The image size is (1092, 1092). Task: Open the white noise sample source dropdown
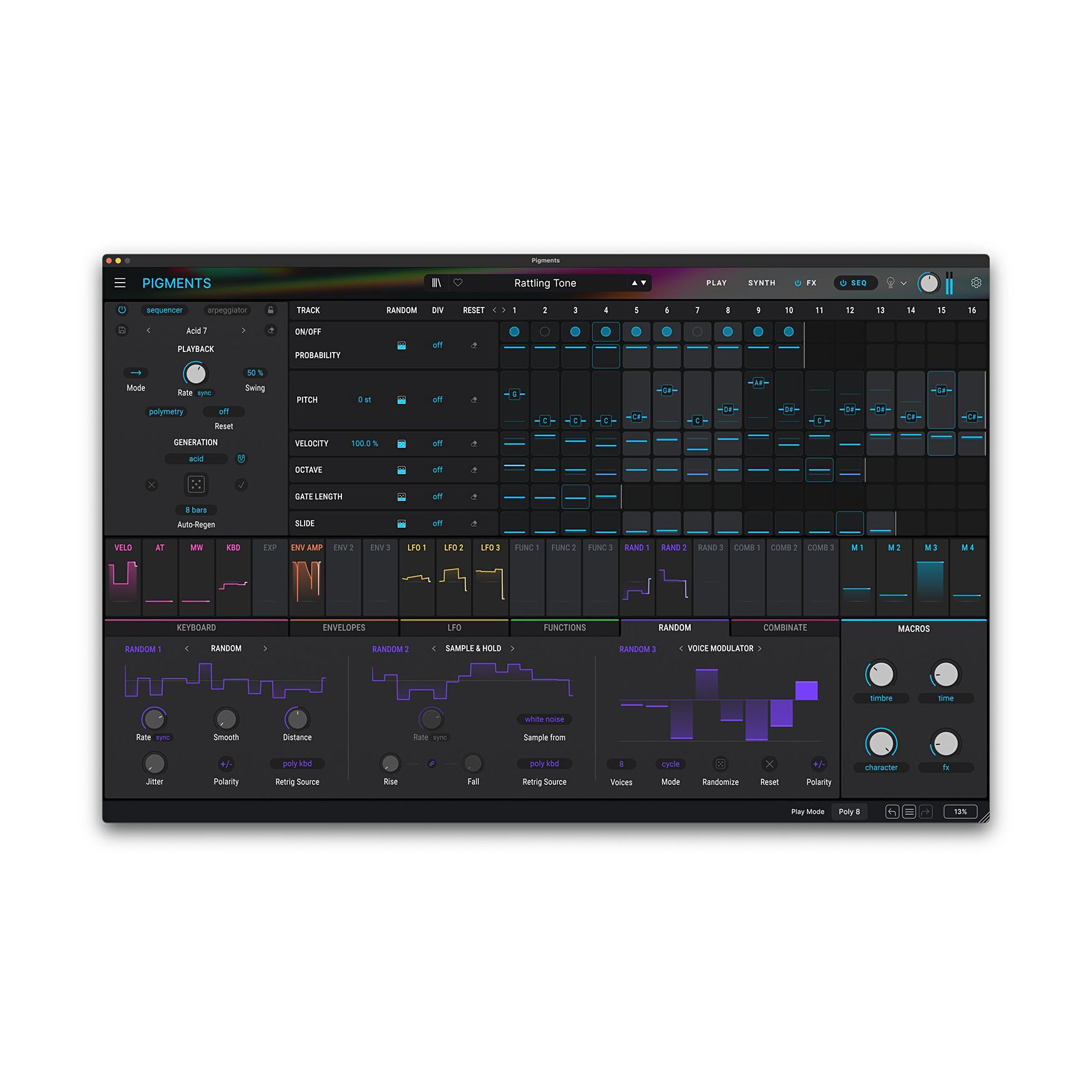tap(544, 719)
